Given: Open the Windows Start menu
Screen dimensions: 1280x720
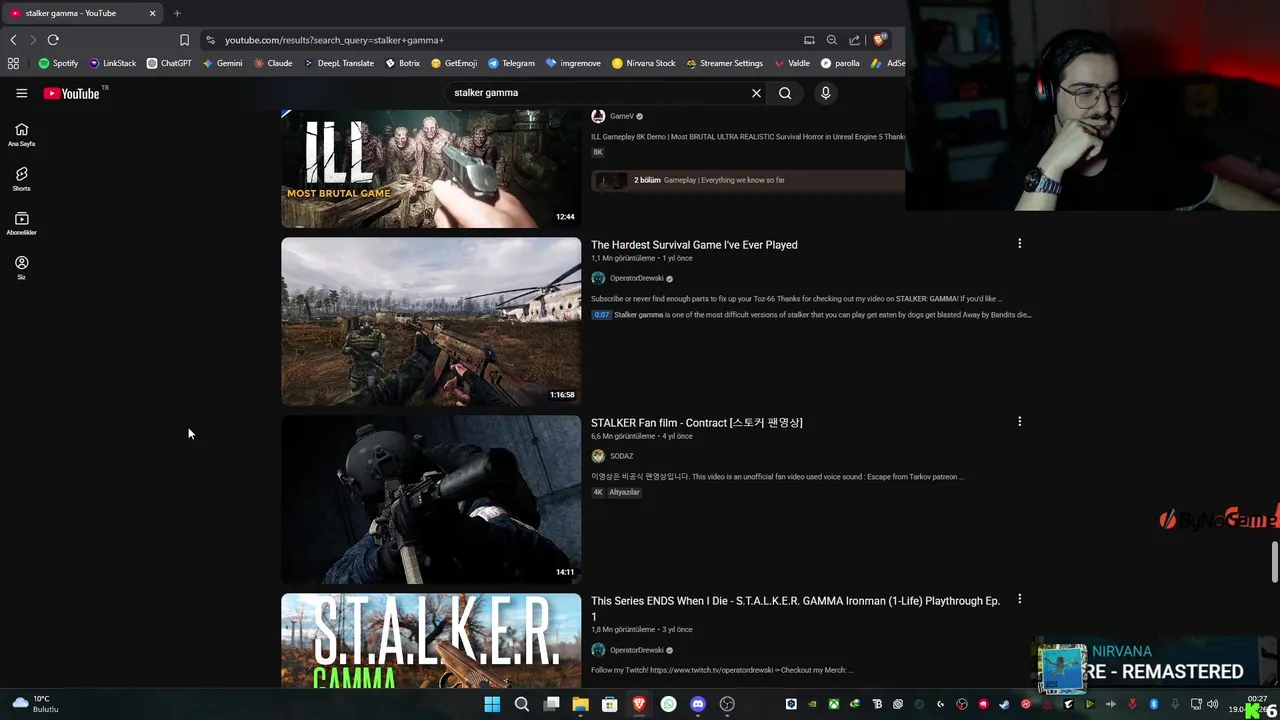Looking at the screenshot, I should (492, 704).
